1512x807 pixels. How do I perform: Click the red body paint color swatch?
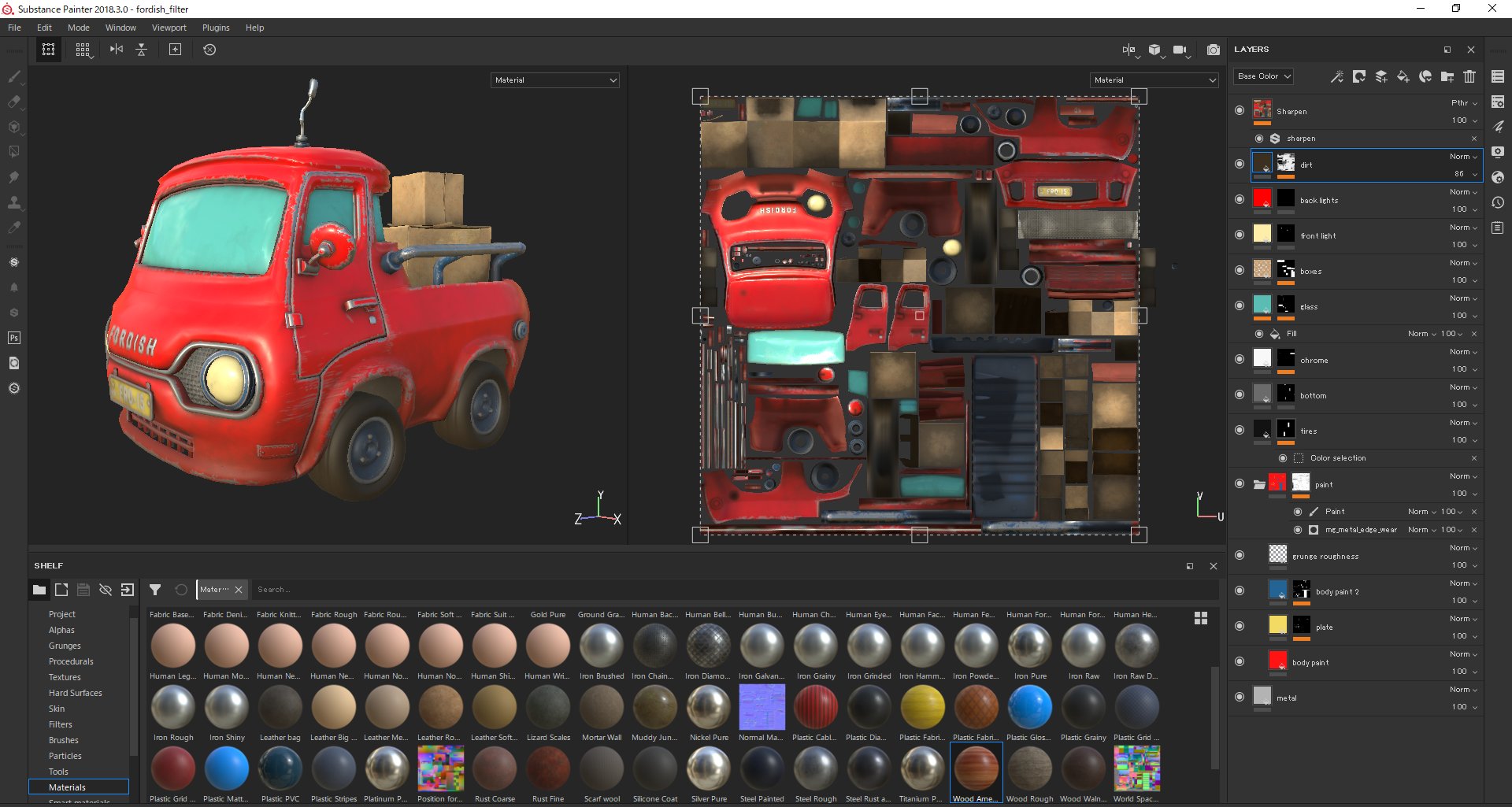pos(1278,661)
